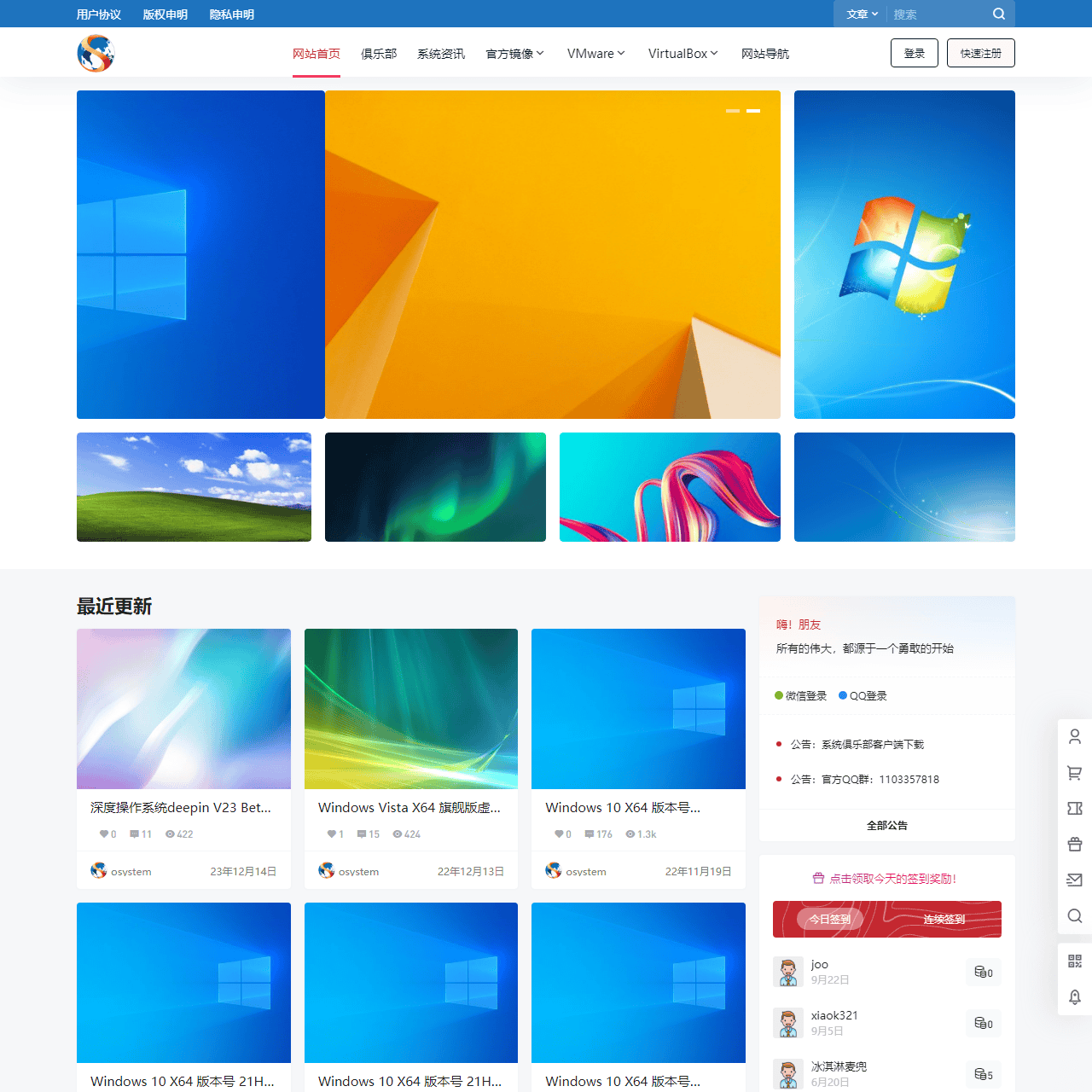The image size is (1092, 1092).
Task: Click the search icon in right sidebar
Action: [x=1075, y=915]
